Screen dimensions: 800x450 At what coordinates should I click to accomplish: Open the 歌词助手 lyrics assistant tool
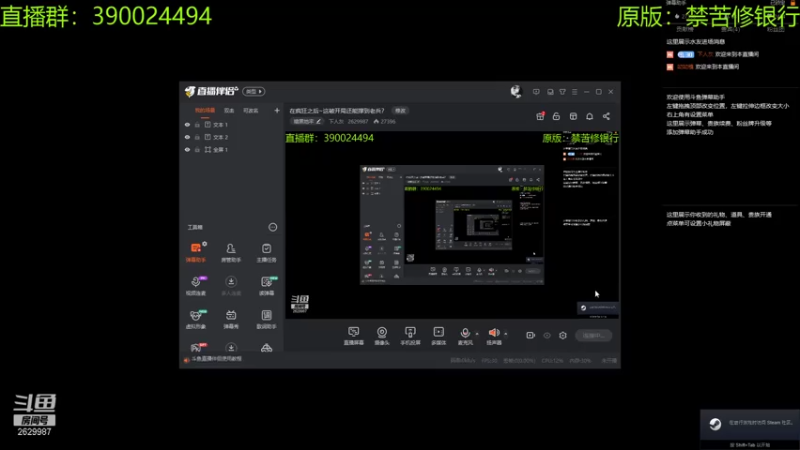(x=266, y=318)
